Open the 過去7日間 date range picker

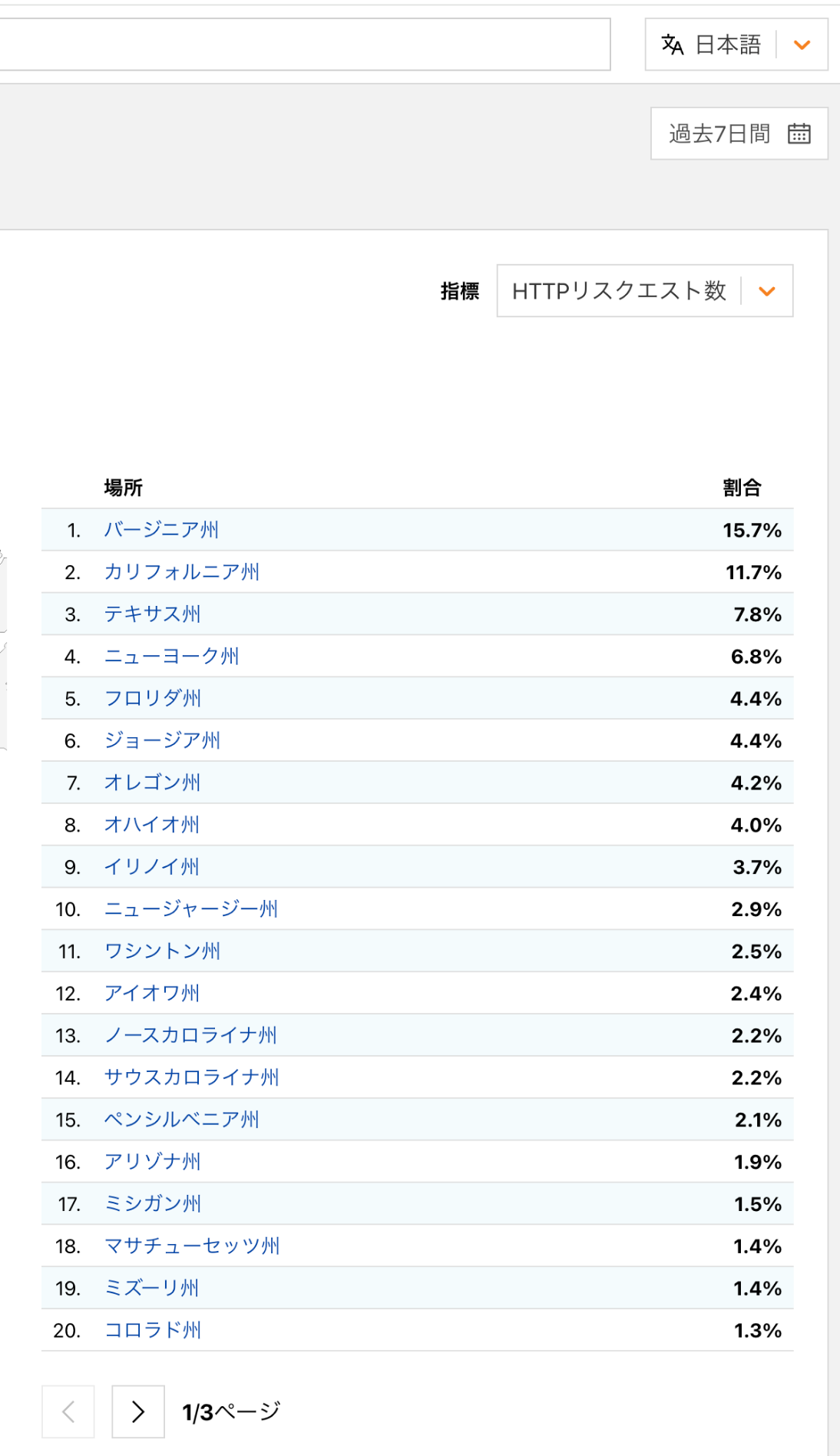click(x=719, y=134)
